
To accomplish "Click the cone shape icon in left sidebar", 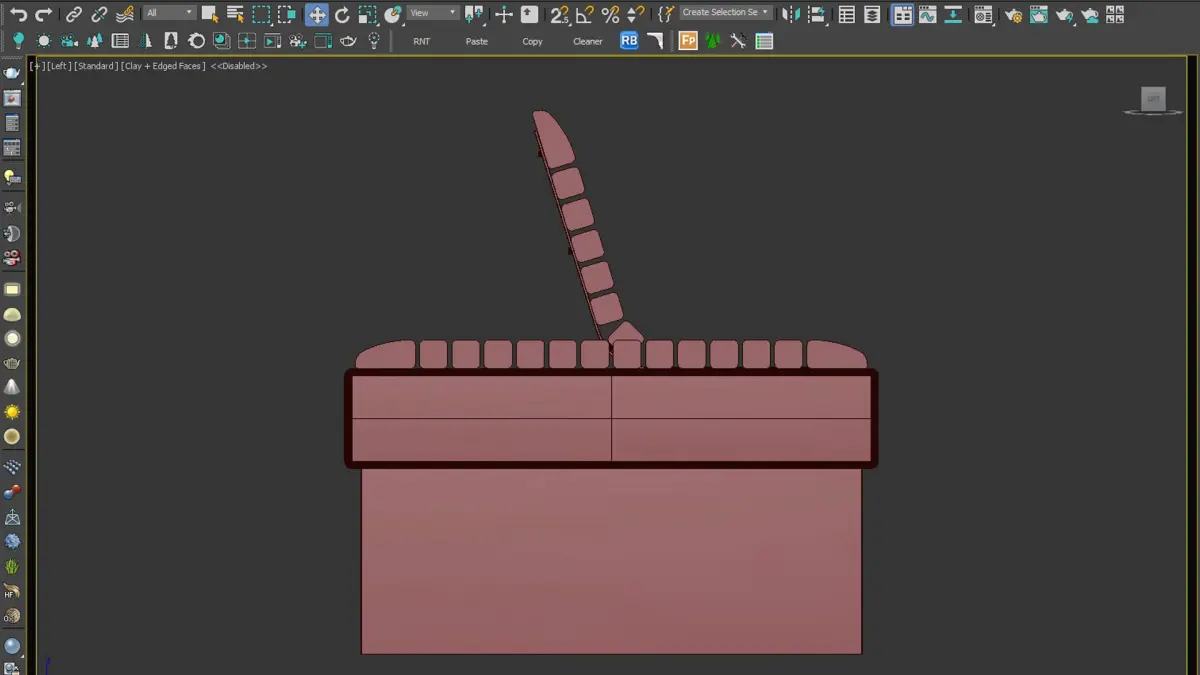I will [x=12, y=387].
